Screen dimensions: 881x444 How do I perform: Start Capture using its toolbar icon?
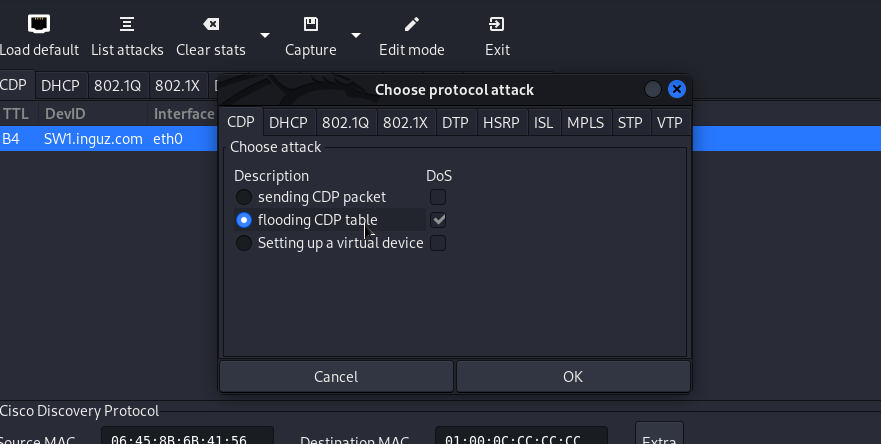tap(311, 24)
